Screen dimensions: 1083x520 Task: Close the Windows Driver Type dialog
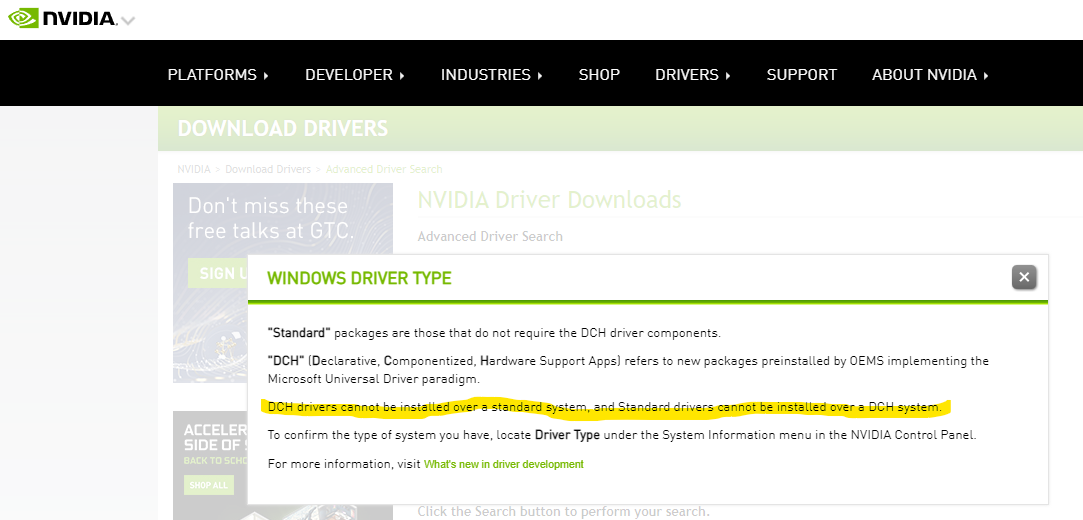point(1024,278)
